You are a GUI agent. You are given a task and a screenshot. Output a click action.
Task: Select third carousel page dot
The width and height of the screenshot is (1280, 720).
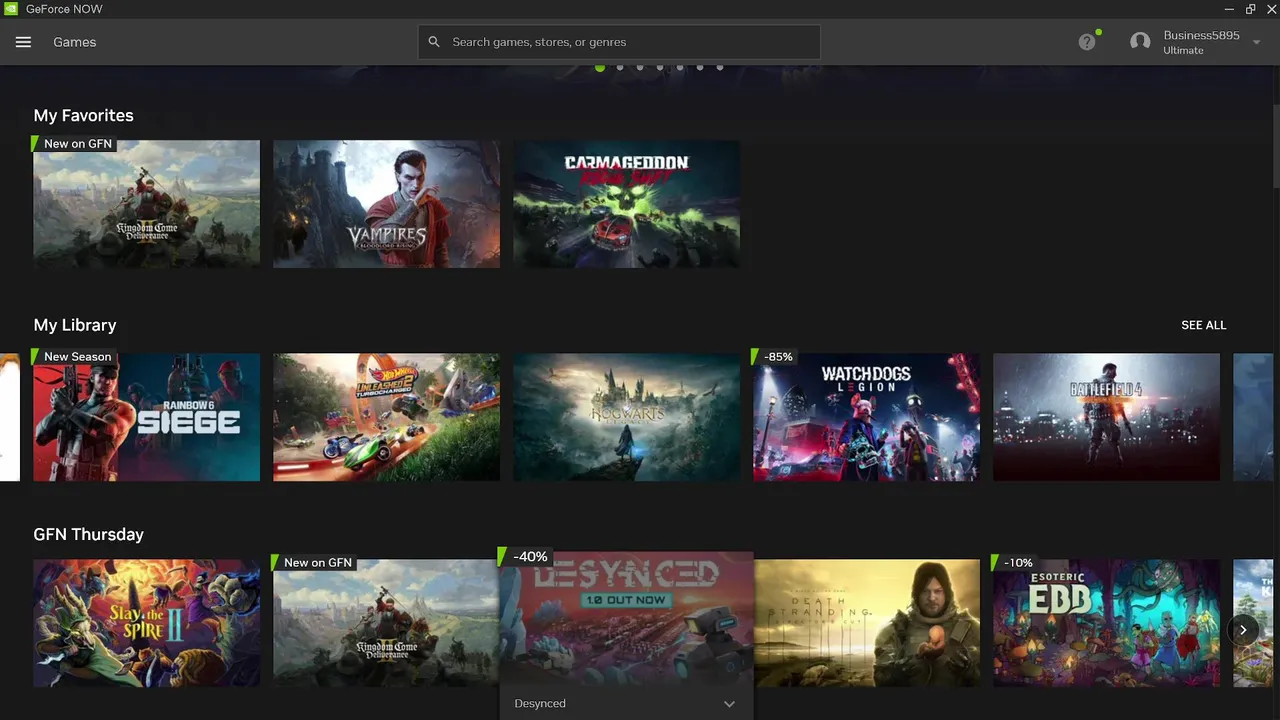click(640, 67)
